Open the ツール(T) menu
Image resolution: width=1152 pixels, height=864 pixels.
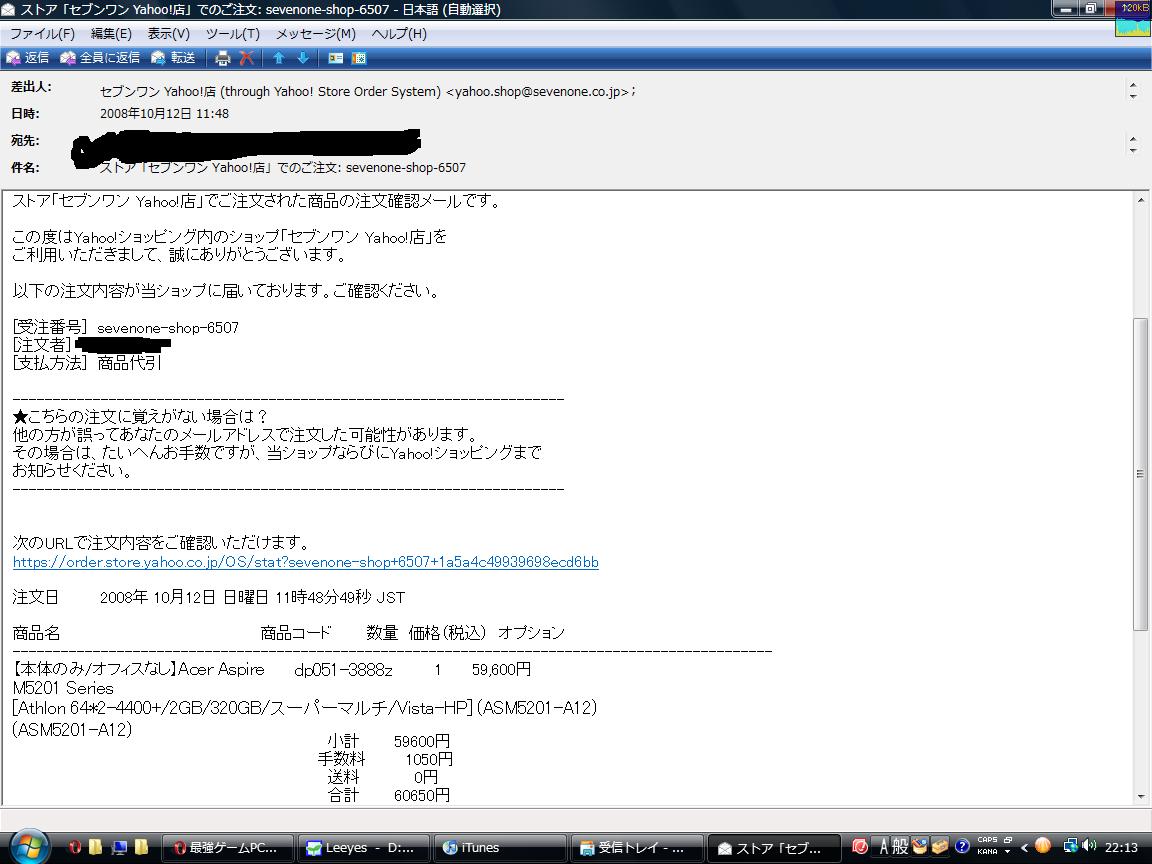(232, 34)
